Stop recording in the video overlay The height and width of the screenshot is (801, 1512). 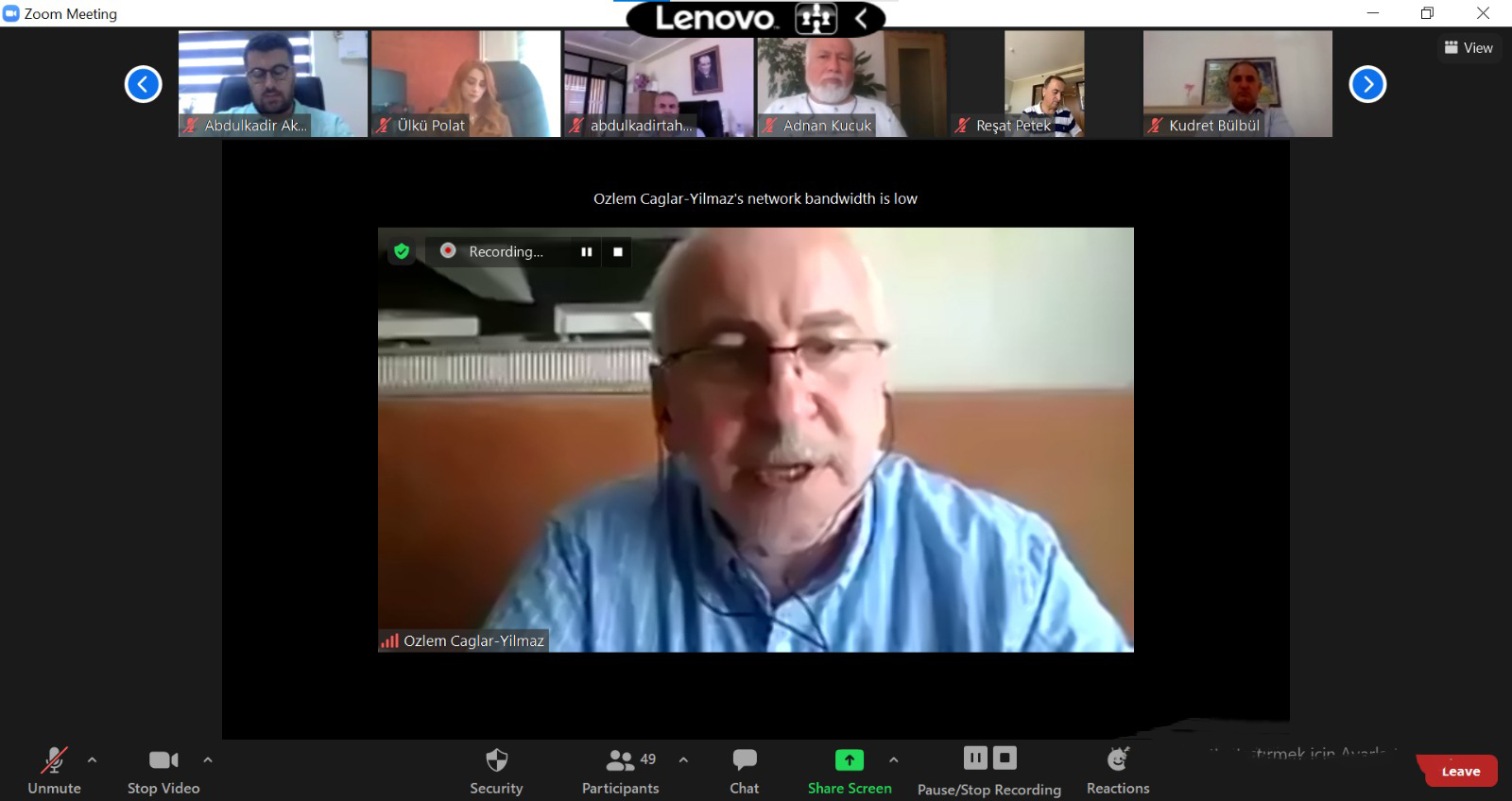click(x=618, y=252)
